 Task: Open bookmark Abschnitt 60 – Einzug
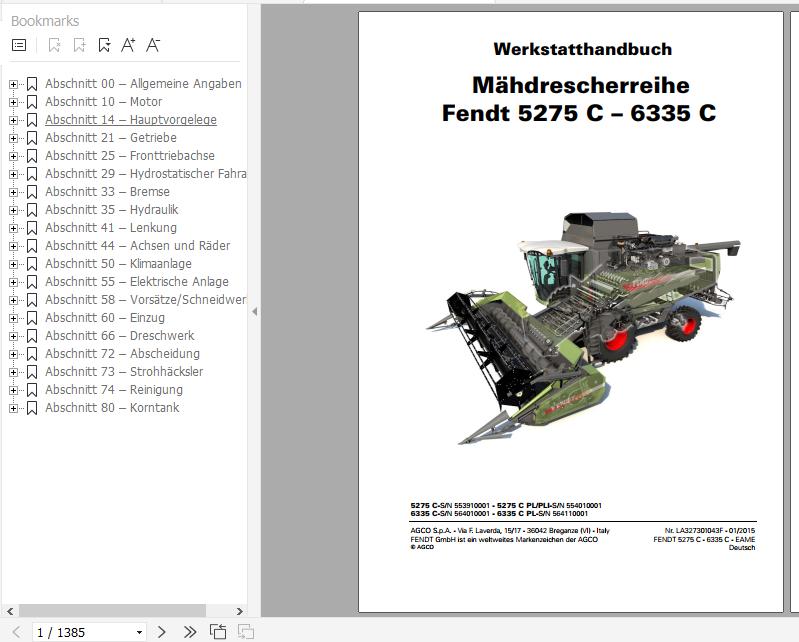coord(105,317)
